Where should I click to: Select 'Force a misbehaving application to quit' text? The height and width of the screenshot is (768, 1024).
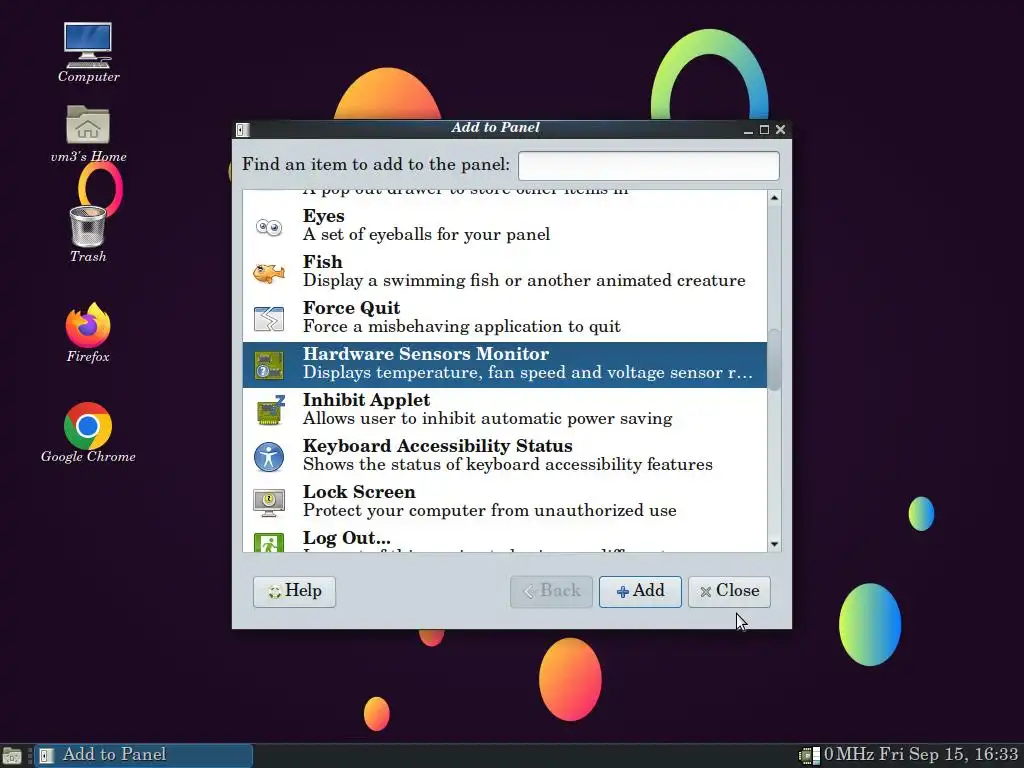[462, 327]
